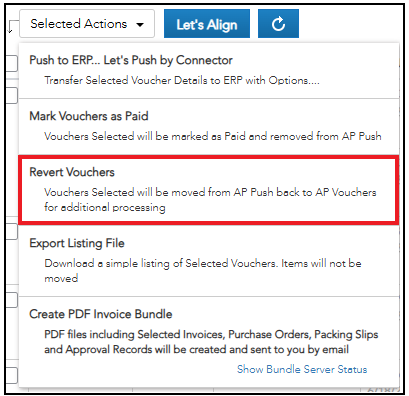The width and height of the screenshot is (409, 396).
Task: Click the Let's Align button
Action: pos(207,24)
